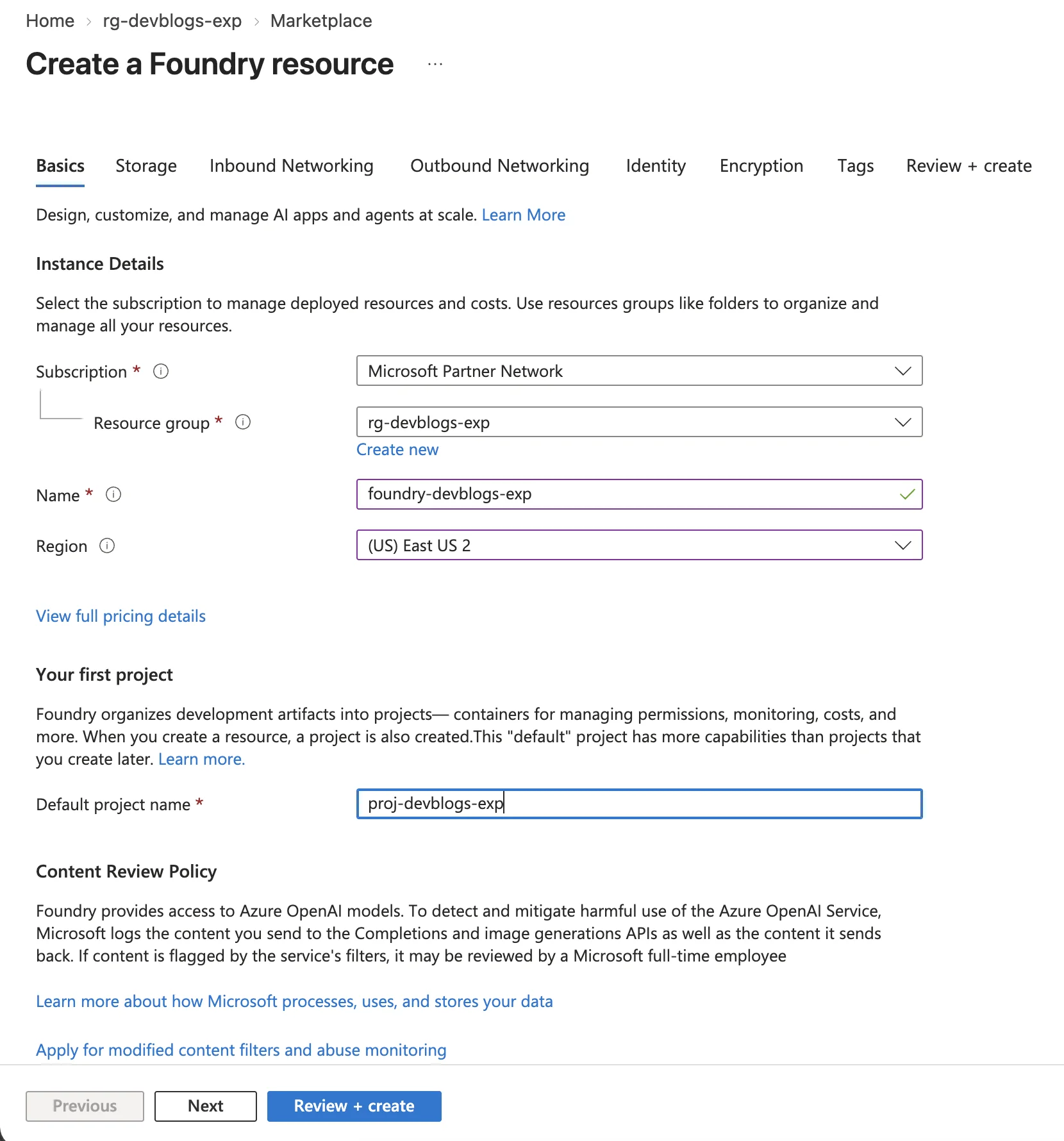Click the Region info icon

click(107, 546)
